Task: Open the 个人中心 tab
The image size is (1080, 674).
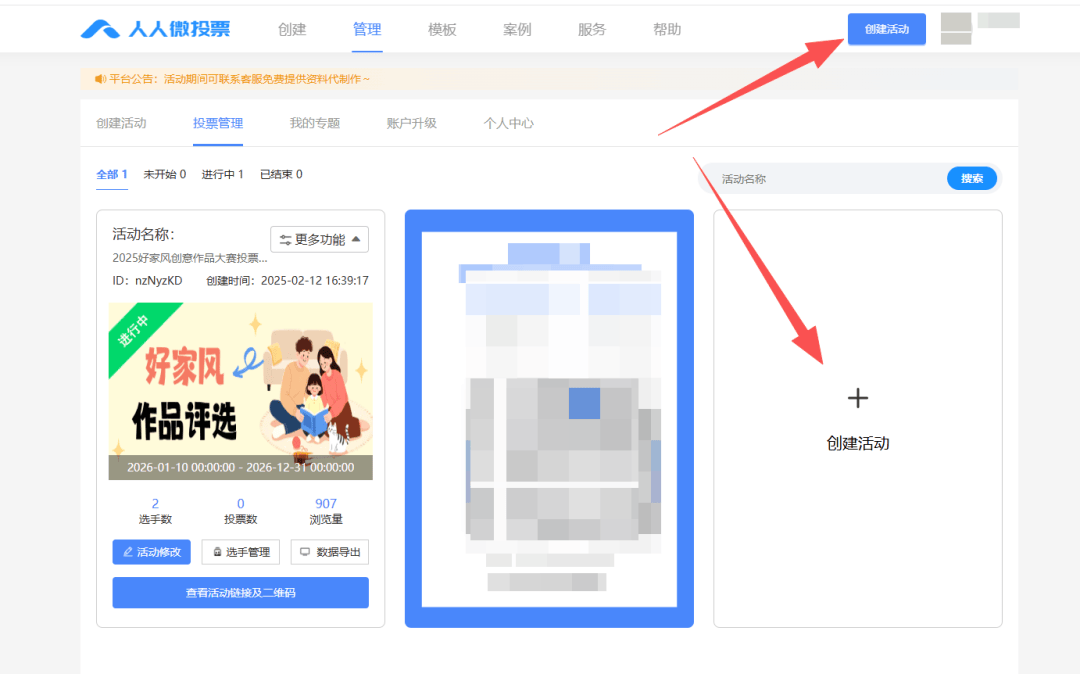Action: click(x=509, y=123)
